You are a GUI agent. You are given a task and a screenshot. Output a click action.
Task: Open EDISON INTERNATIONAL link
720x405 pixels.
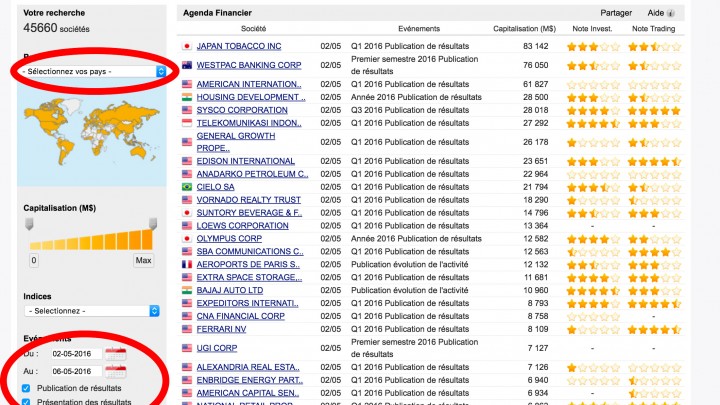[246, 161]
